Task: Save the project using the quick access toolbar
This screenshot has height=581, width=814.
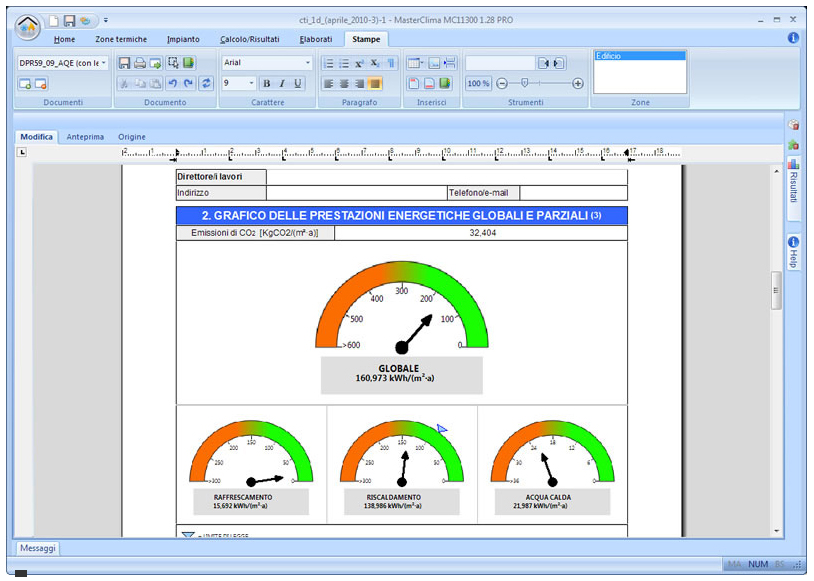Action: [x=69, y=20]
